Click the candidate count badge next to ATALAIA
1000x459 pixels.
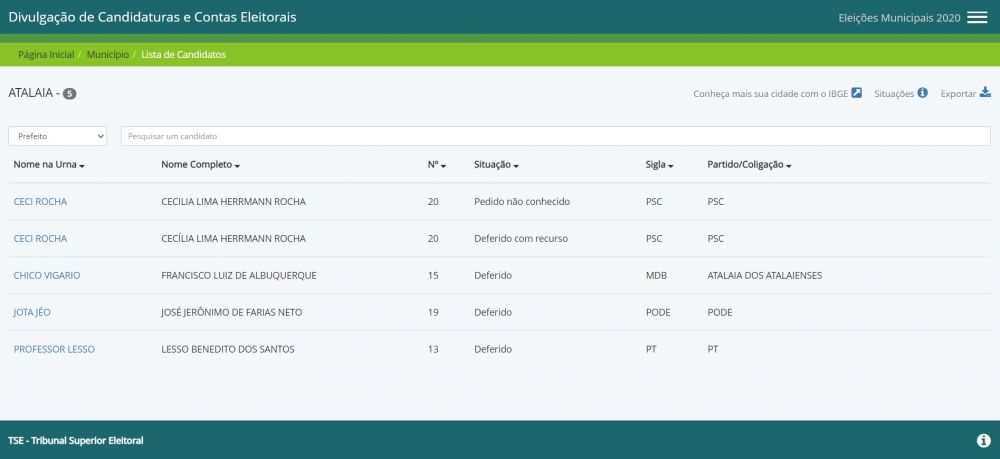[x=70, y=93]
